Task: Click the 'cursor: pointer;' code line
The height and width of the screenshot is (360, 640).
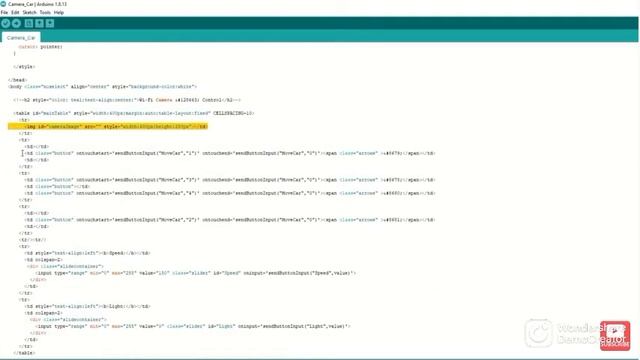Action: click(x=40, y=47)
